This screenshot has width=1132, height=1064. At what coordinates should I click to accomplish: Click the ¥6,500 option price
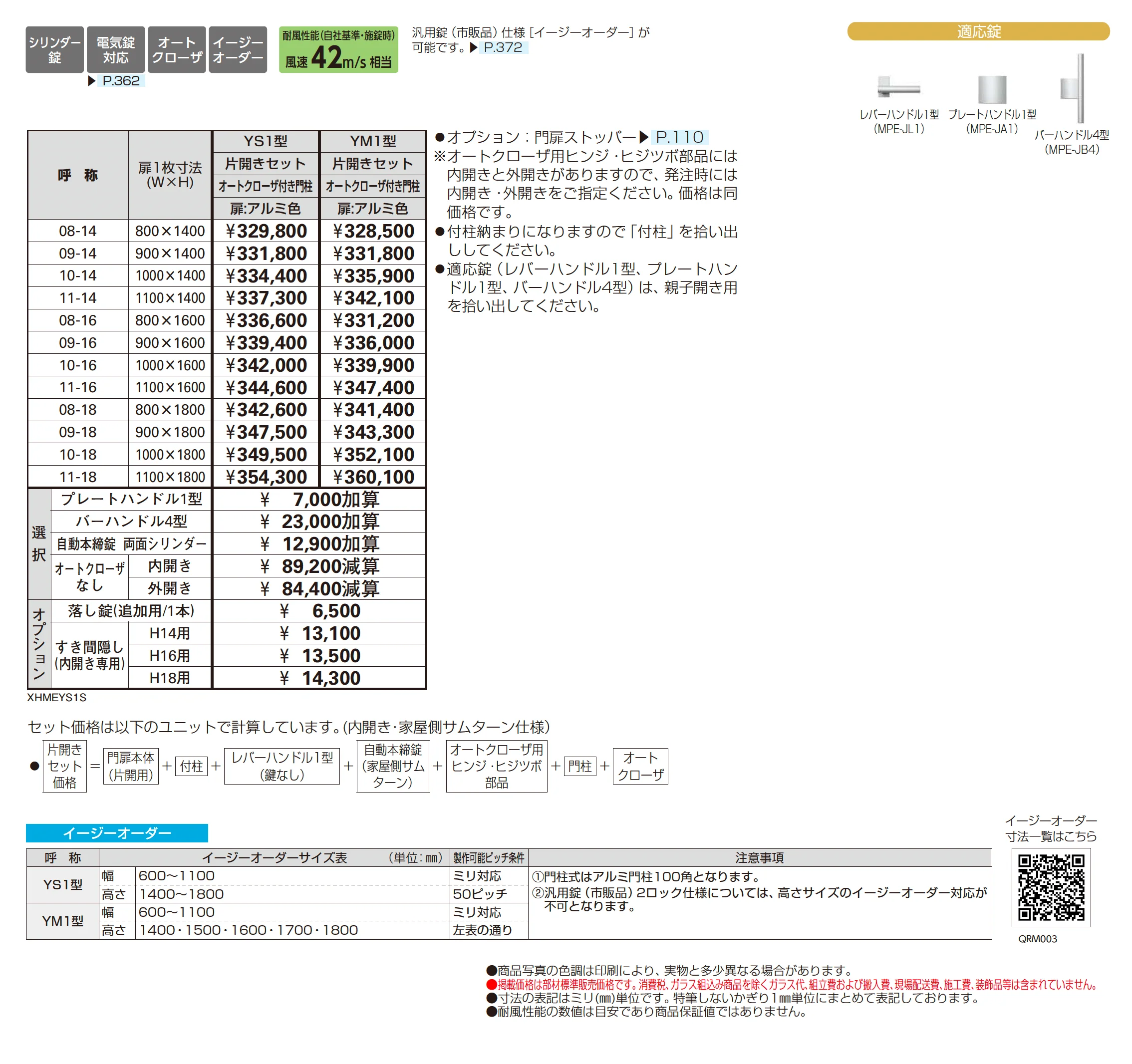319,611
